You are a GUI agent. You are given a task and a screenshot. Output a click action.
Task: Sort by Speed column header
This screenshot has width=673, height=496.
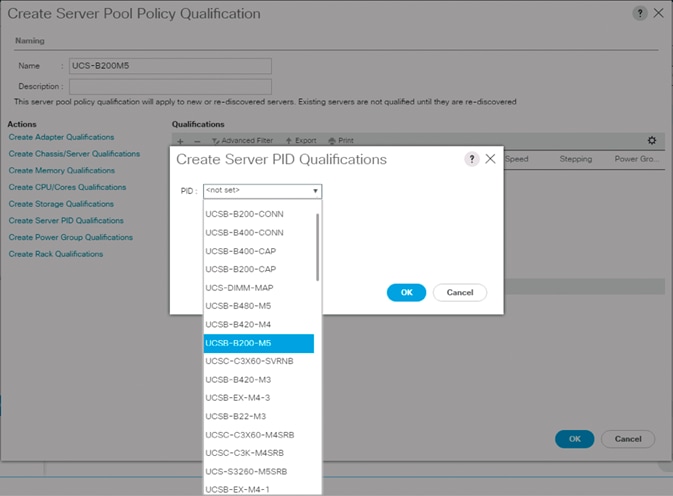517,159
